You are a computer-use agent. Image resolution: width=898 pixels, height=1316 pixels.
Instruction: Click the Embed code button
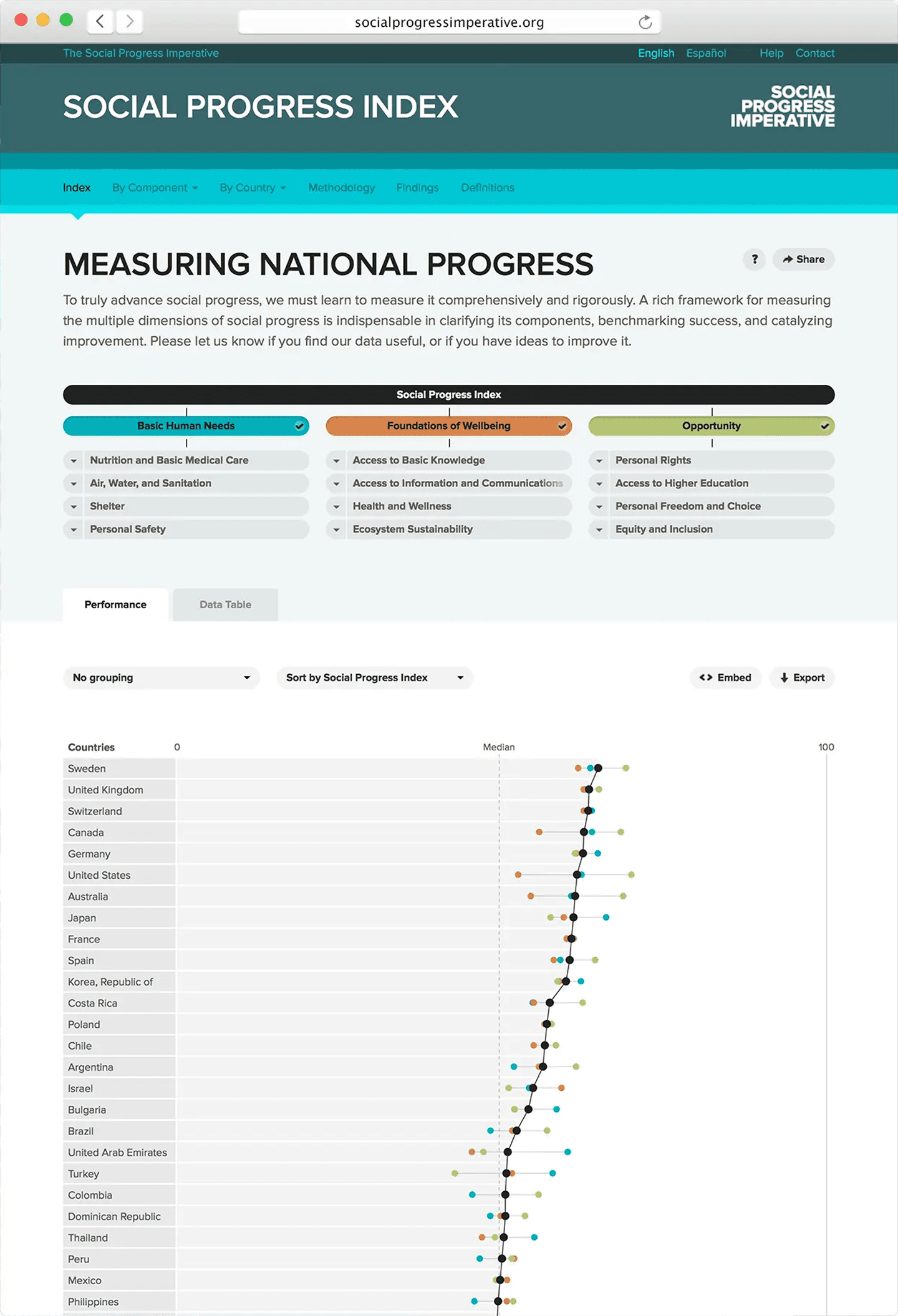[x=725, y=678]
